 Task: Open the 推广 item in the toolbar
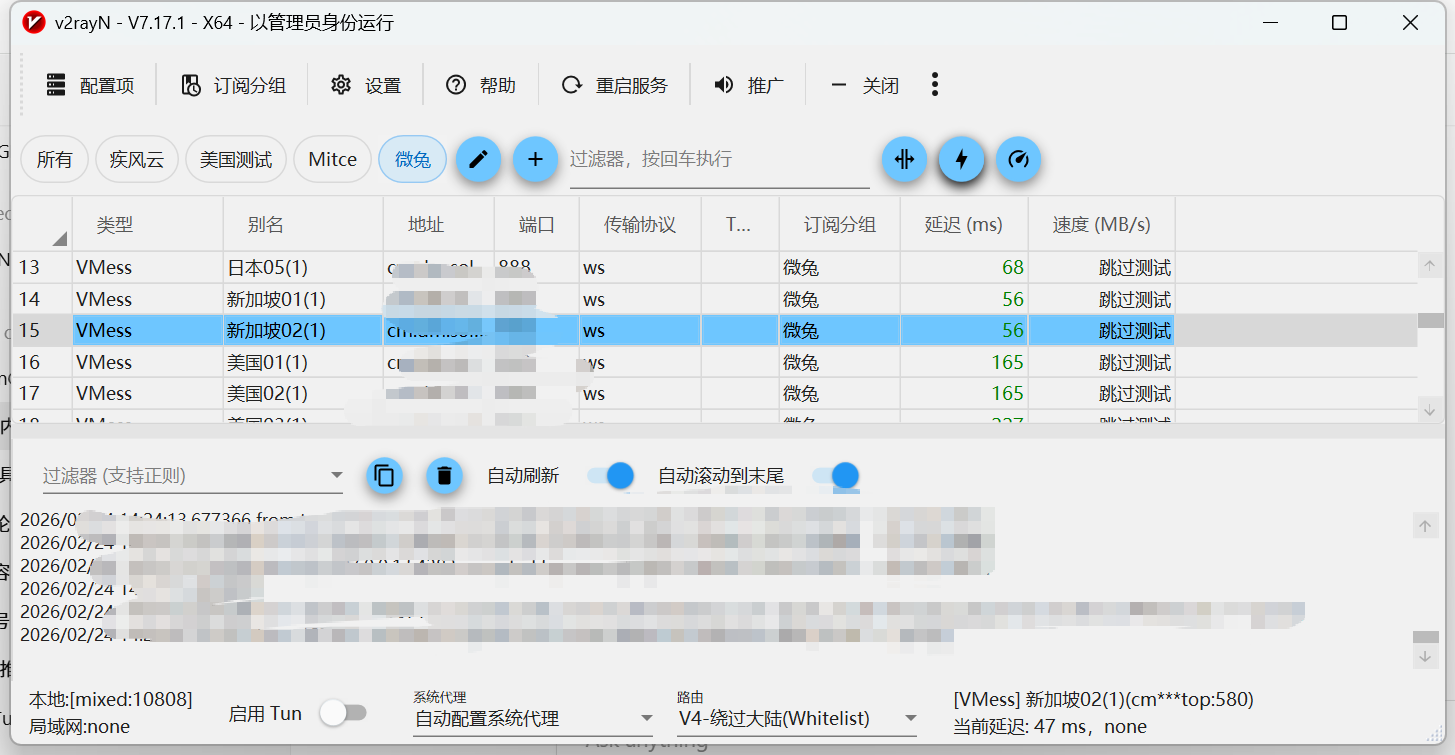(x=748, y=85)
